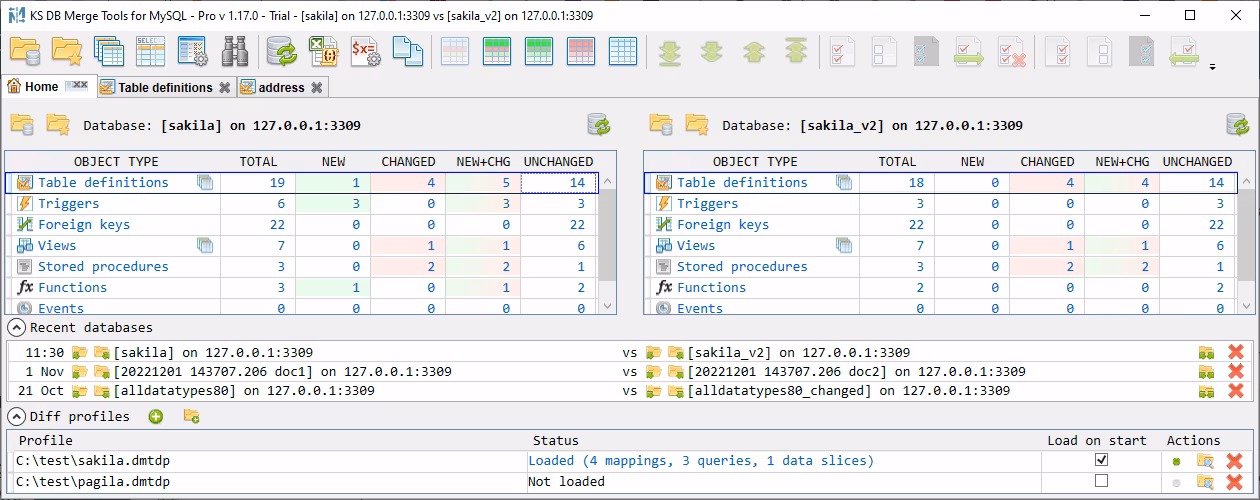This screenshot has width=1260, height=500.
Task: Click the refresh database icon in toolbar
Action: pyautogui.click(x=281, y=50)
